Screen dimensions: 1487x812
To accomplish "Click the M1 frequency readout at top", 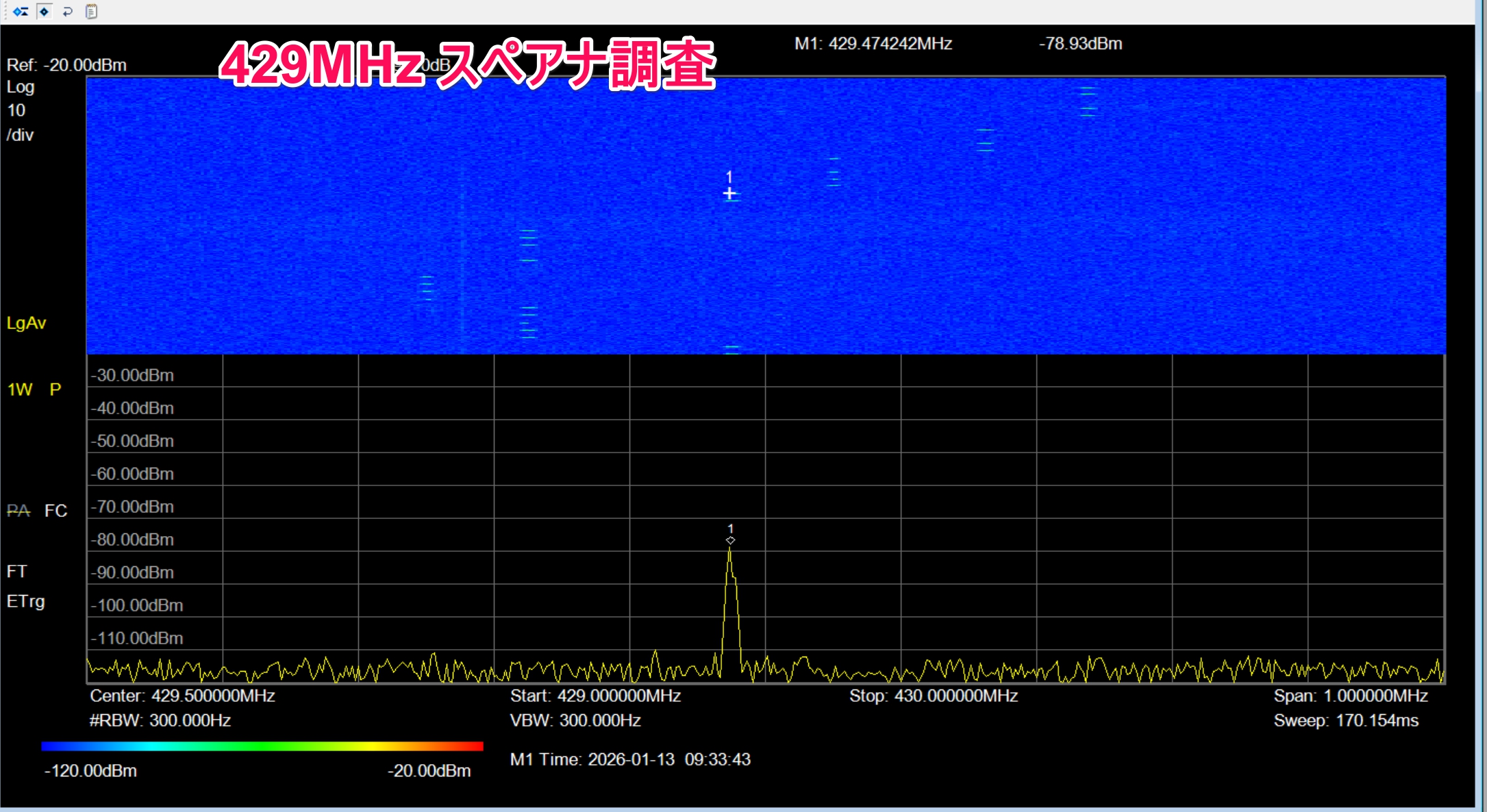I will 873,44.
